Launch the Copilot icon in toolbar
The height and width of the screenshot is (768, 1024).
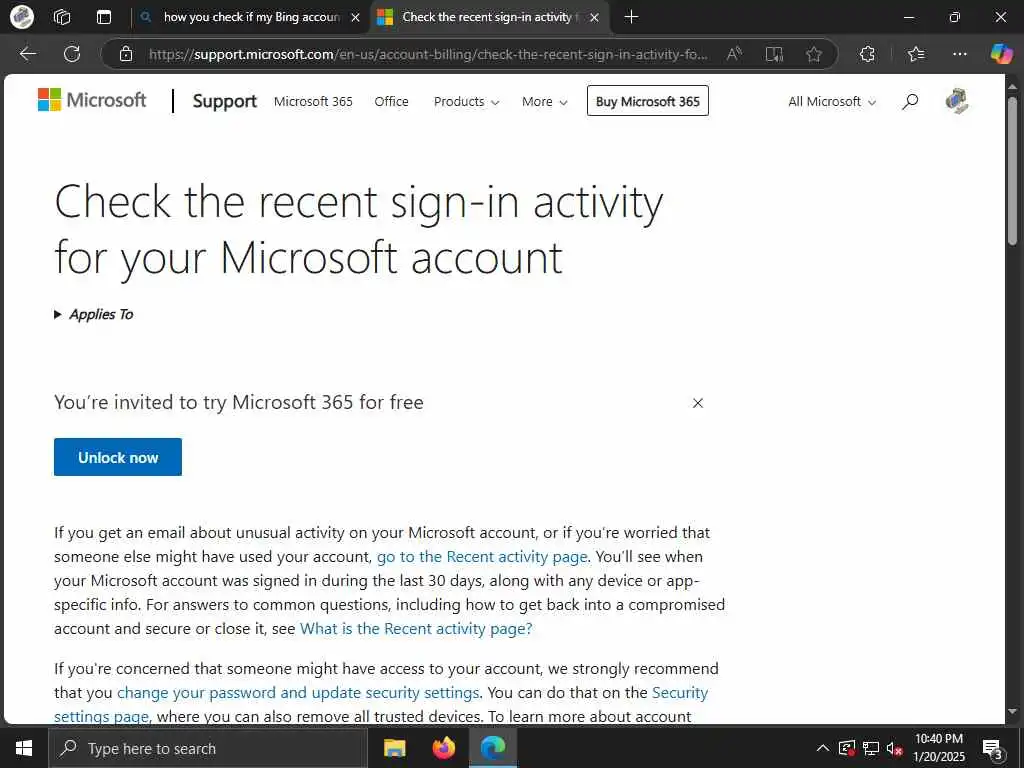[x=1001, y=54]
